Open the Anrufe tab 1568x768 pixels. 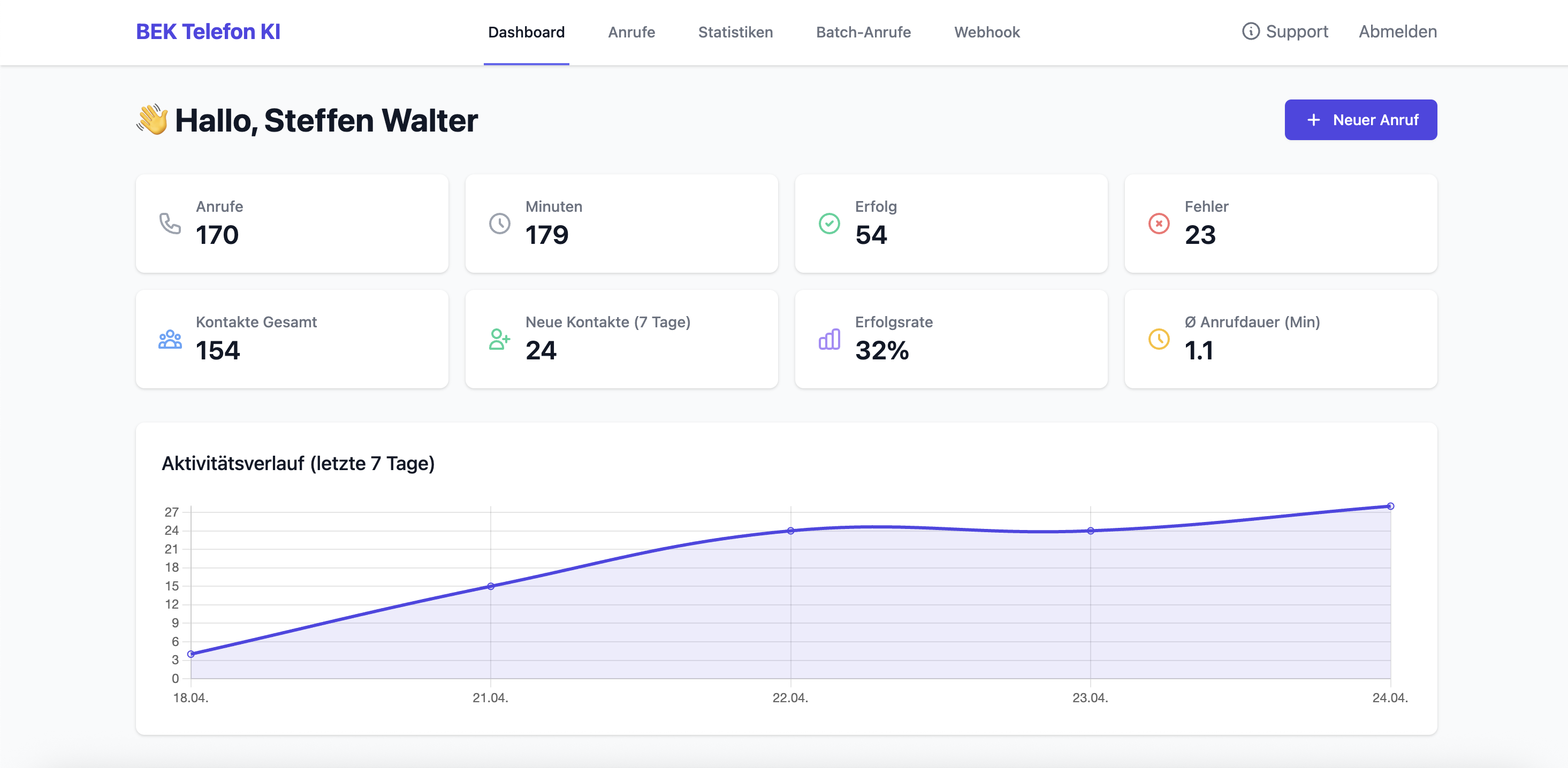point(631,32)
